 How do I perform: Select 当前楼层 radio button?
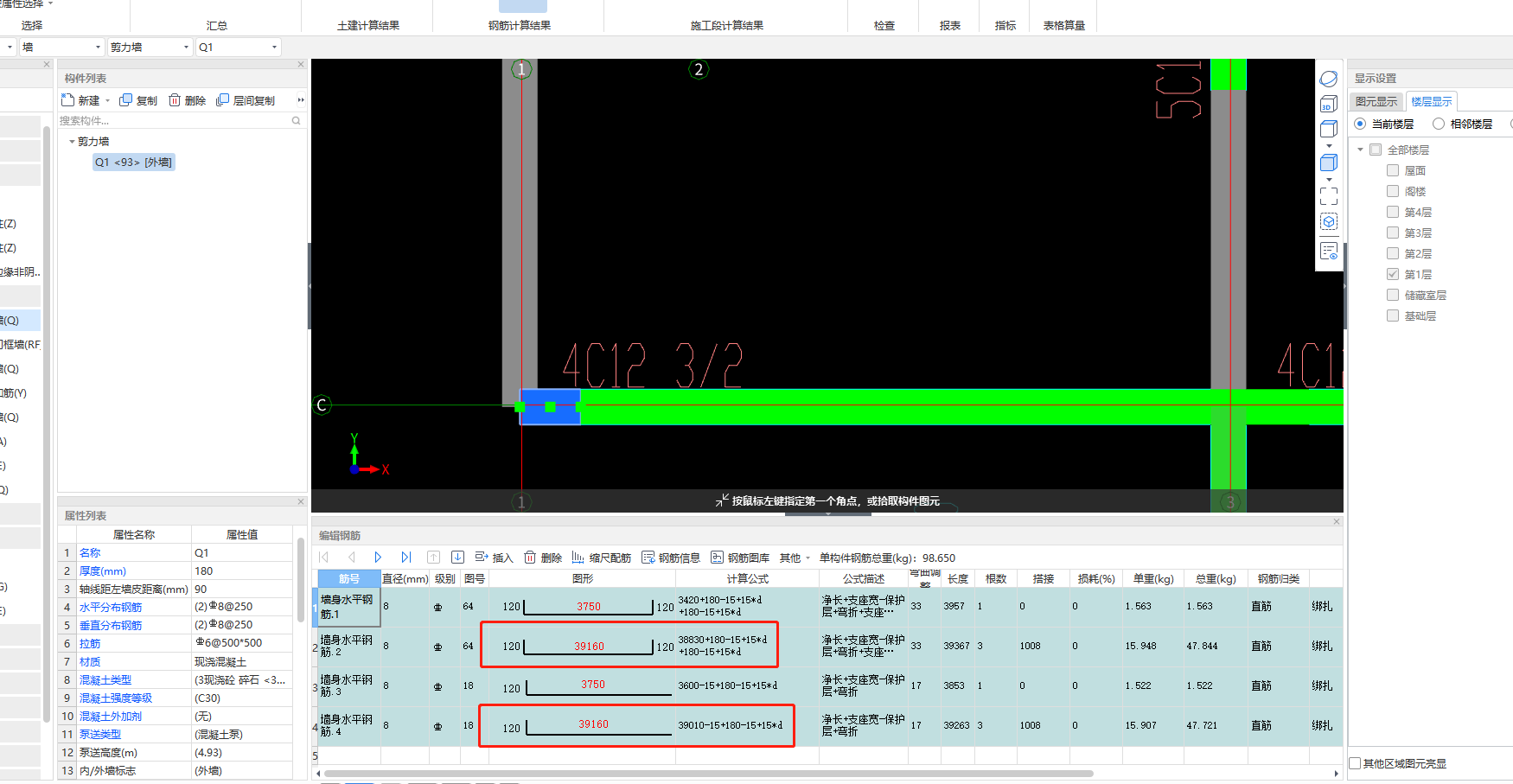coord(1361,124)
